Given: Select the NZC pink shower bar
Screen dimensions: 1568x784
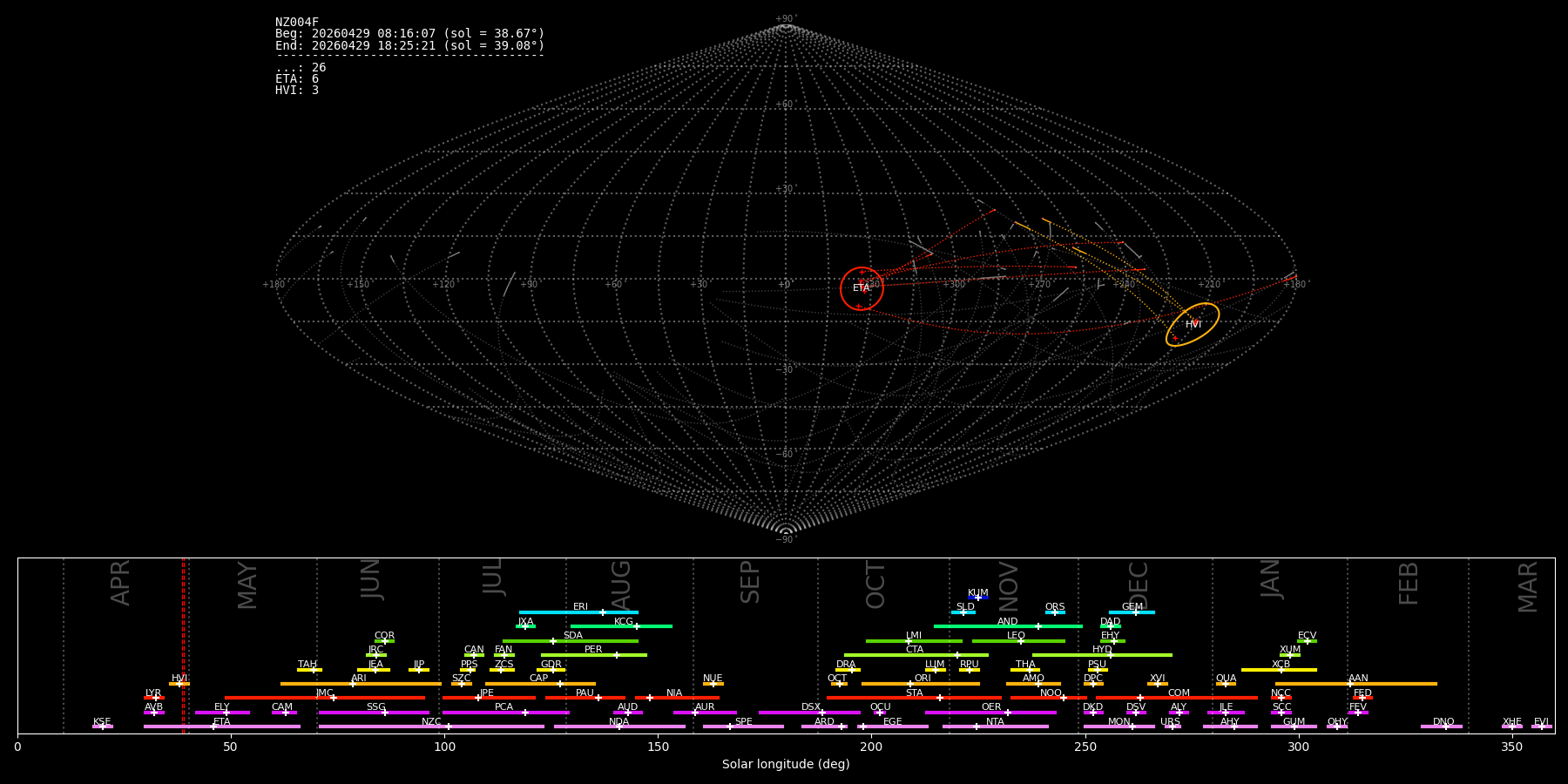Looking at the screenshot, I should point(431,727).
